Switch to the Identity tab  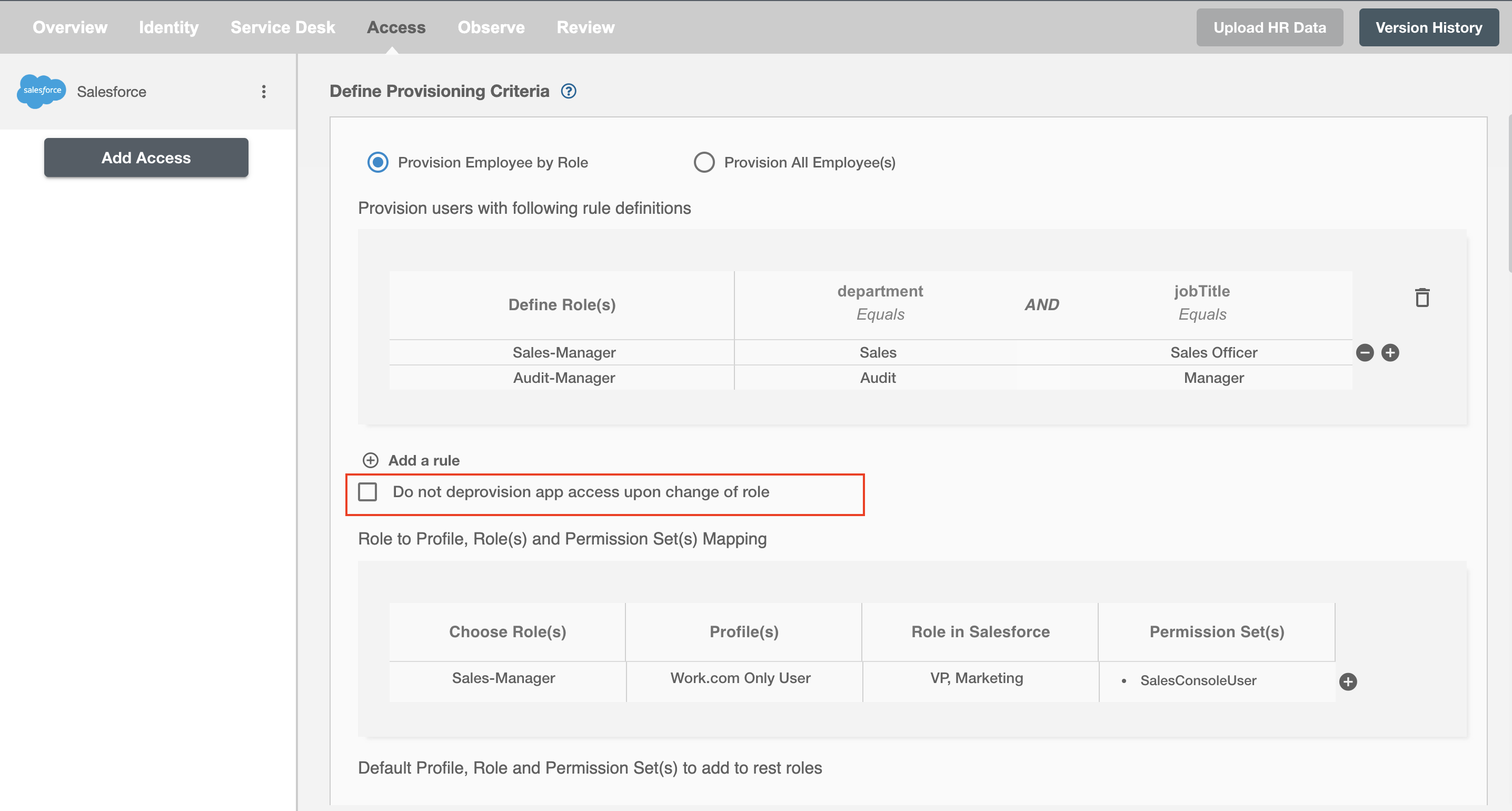tap(168, 27)
